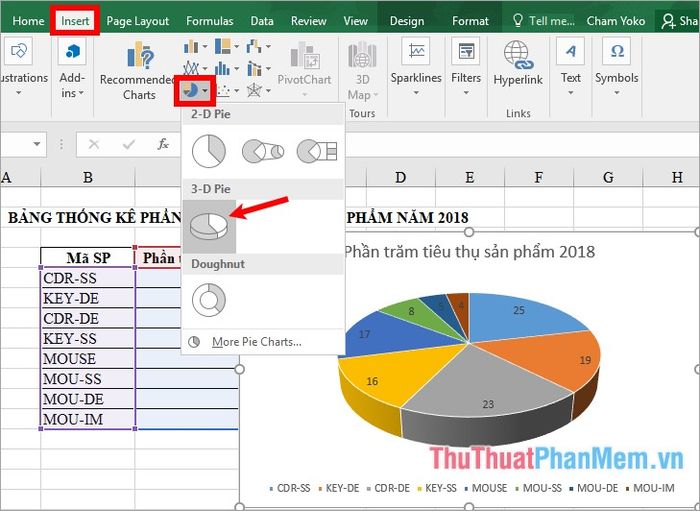Open the Insert Statistic (Histogram) Chart button

coord(226,68)
